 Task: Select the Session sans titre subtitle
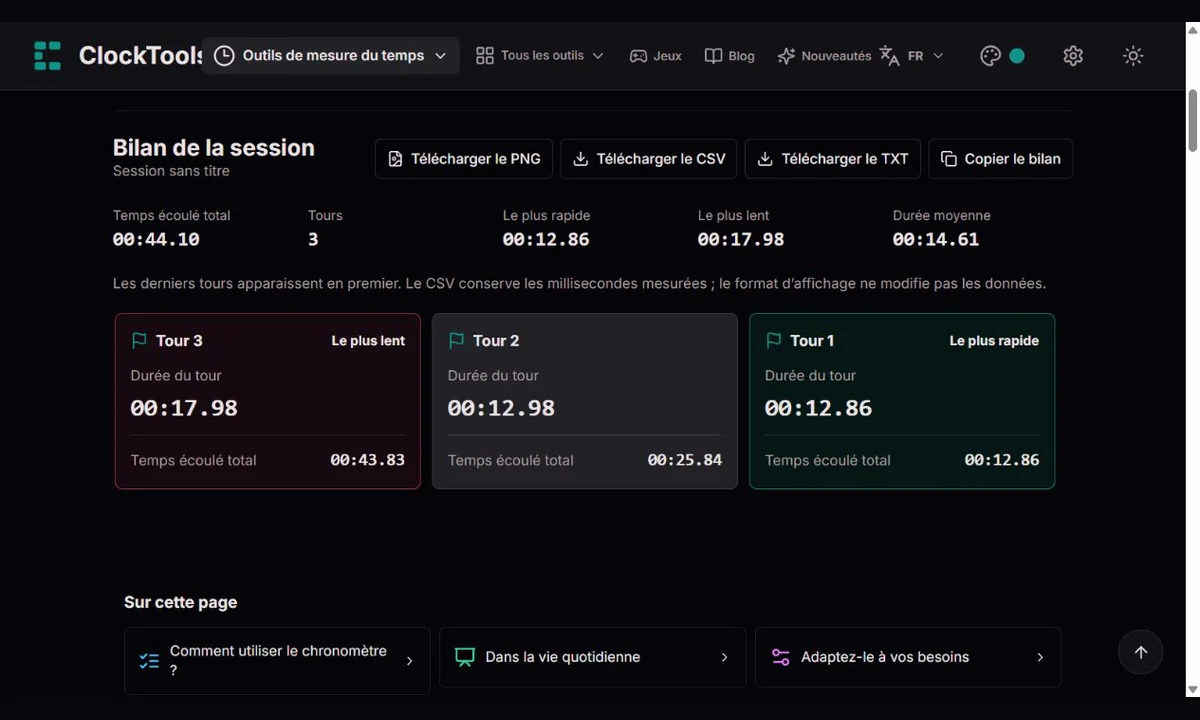pos(171,171)
